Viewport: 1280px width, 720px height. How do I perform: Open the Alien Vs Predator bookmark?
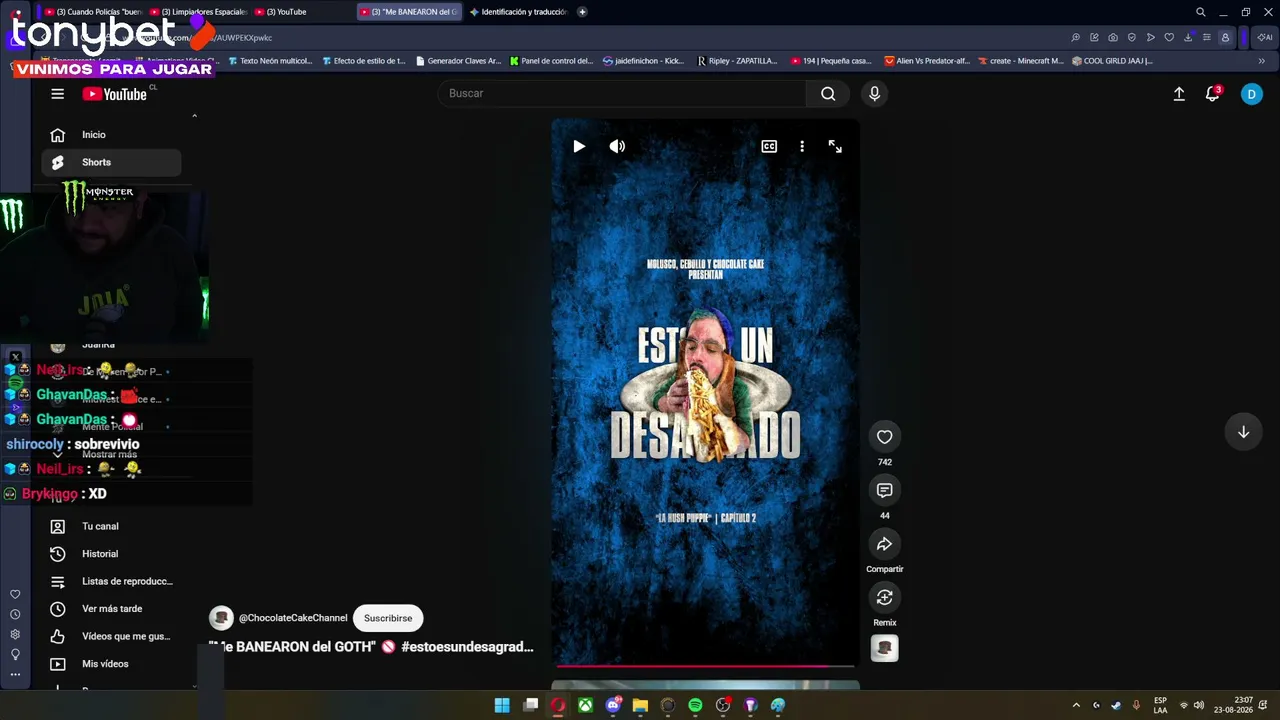[927, 61]
